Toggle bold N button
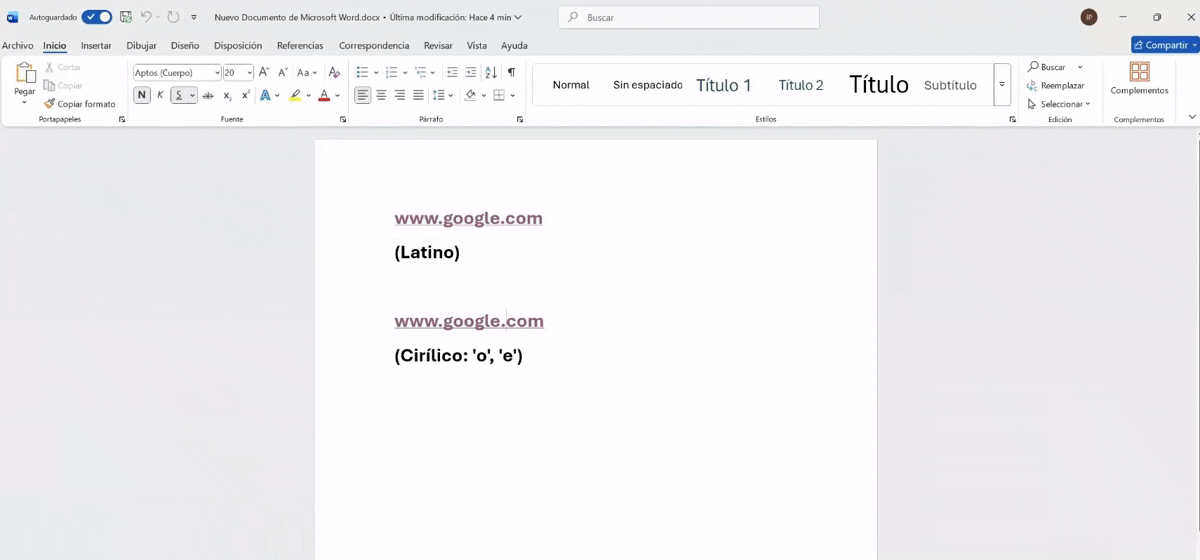This screenshot has height=560, width=1200. click(x=142, y=96)
